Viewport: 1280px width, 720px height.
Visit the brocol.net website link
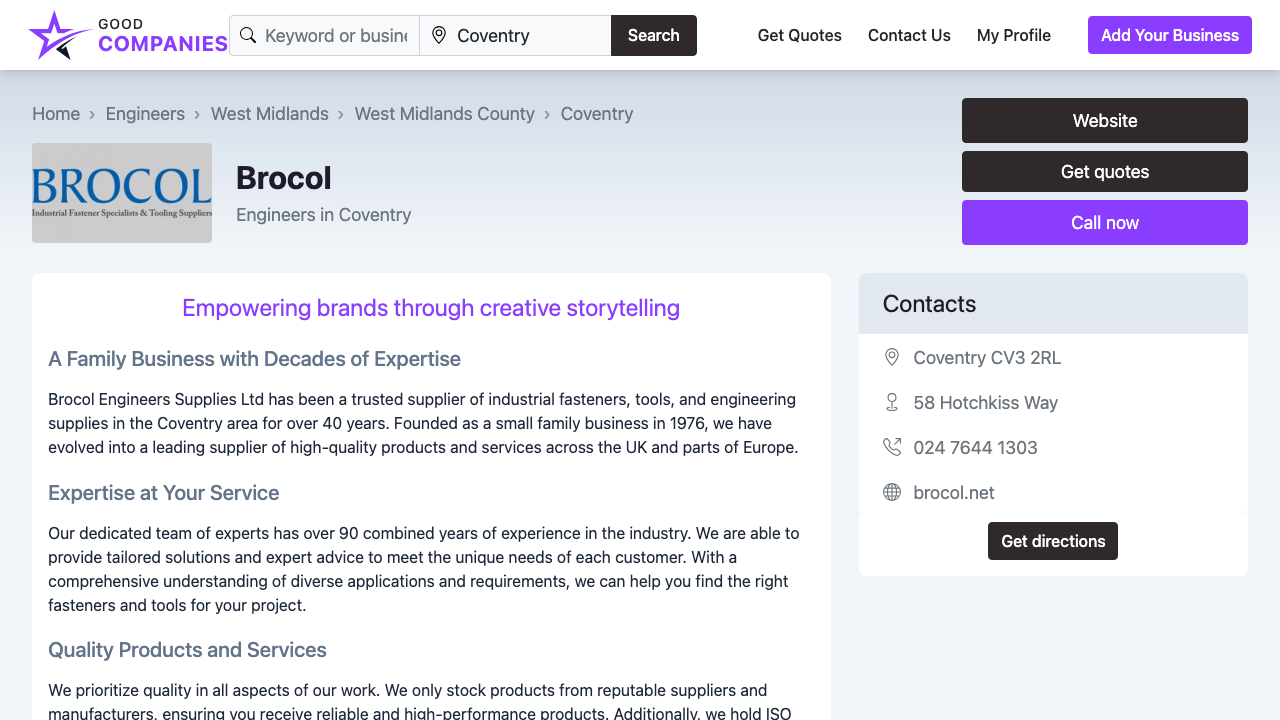954,492
